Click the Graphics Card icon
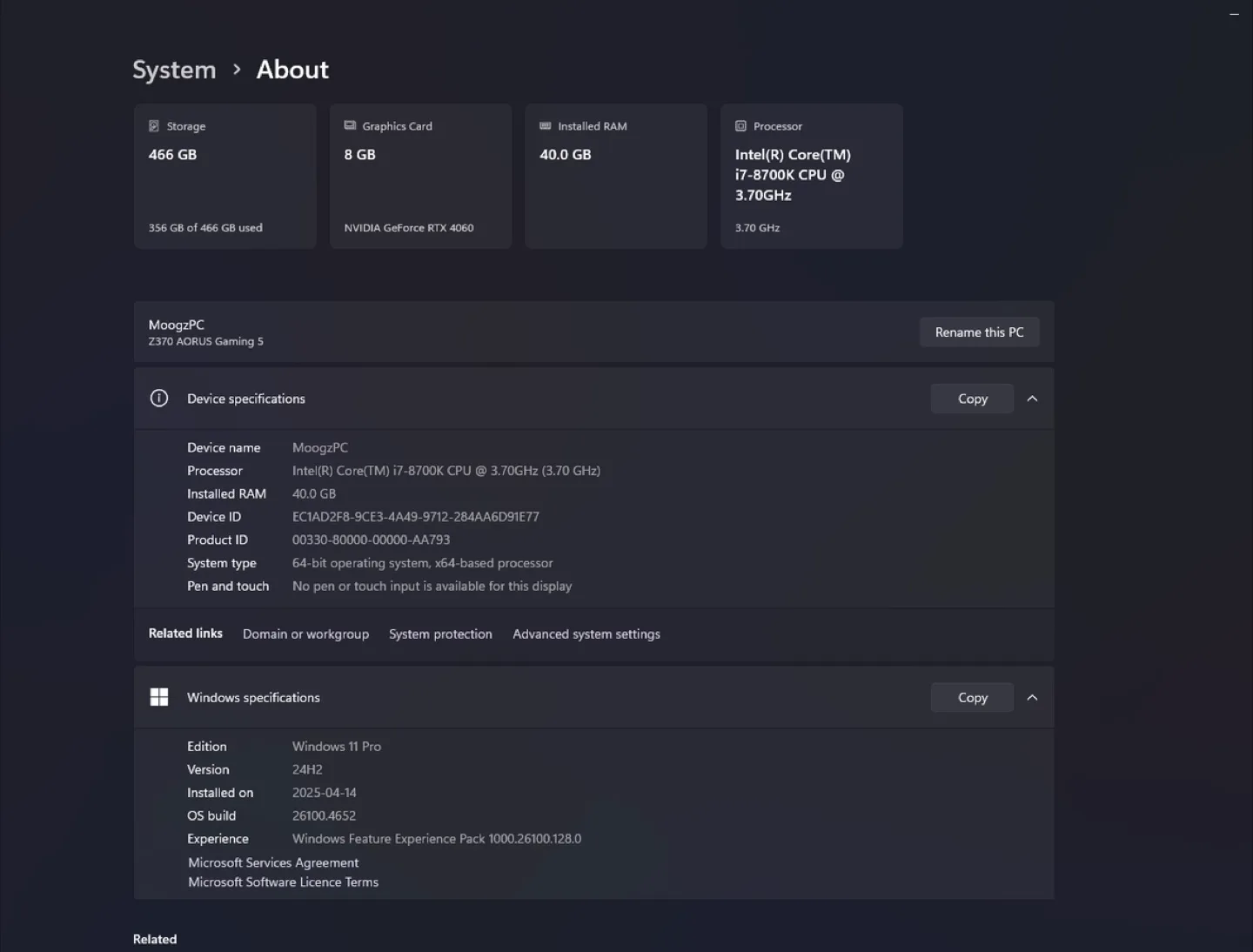The height and width of the screenshot is (952, 1253). (x=350, y=125)
